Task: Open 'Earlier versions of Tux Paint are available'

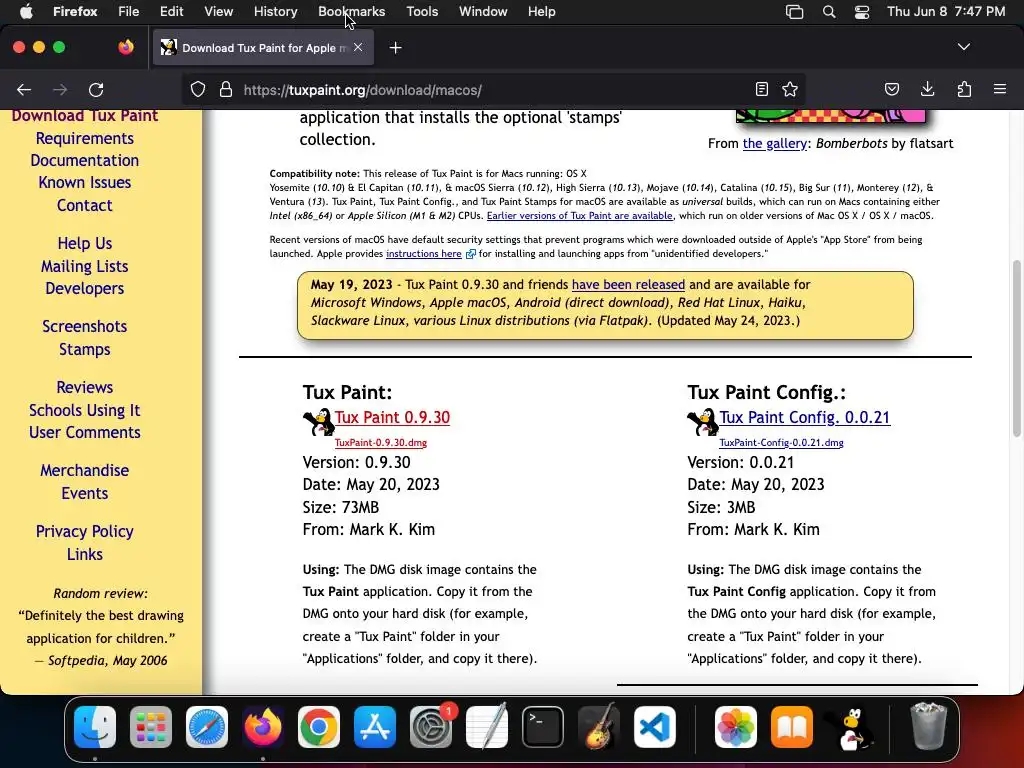Action: (x=579, y=216)
